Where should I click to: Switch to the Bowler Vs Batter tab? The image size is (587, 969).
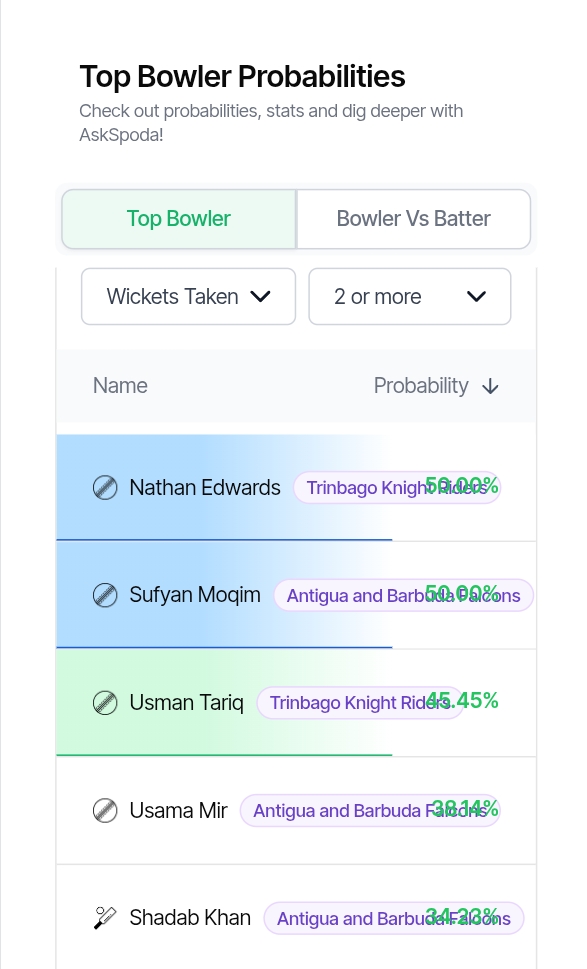tap(413, 219)
